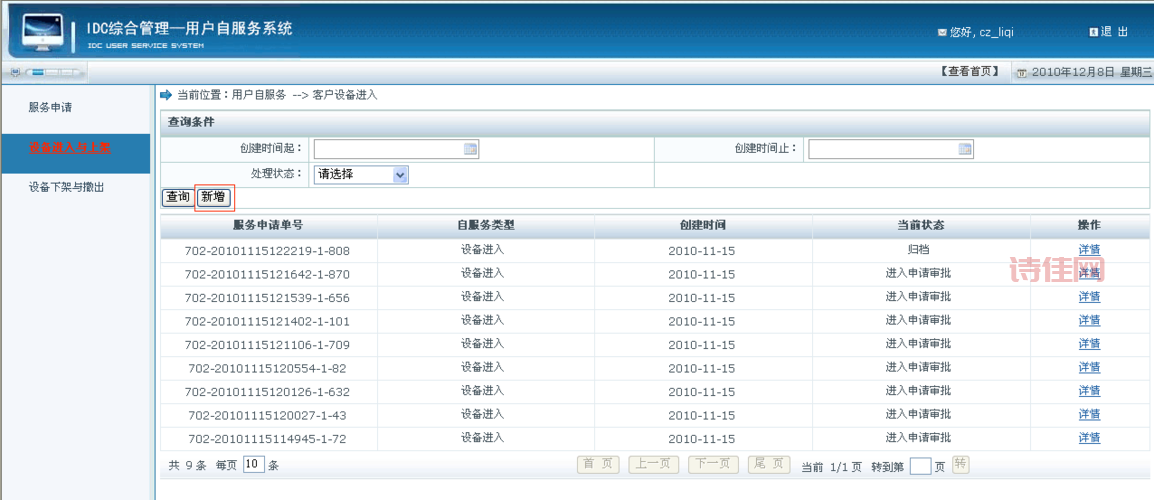This screenshot has width=1154, height=500.
Task: Select order 702-20101115121539-1-656
Action: pyautogui.click(x=267, y=298)
